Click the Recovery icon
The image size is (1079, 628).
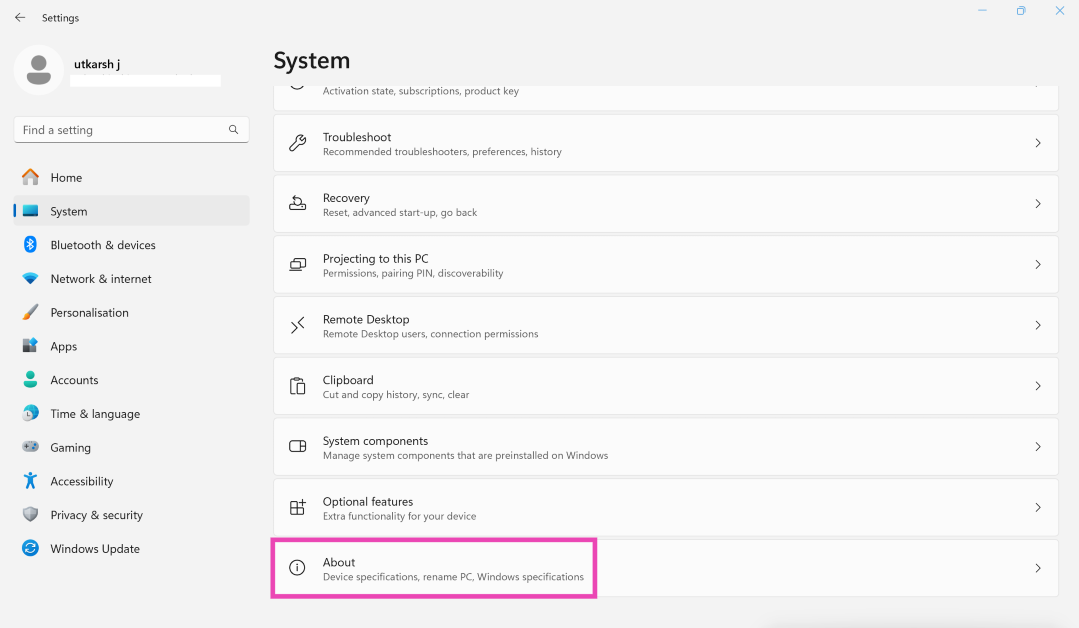click(x=297, y=204)
